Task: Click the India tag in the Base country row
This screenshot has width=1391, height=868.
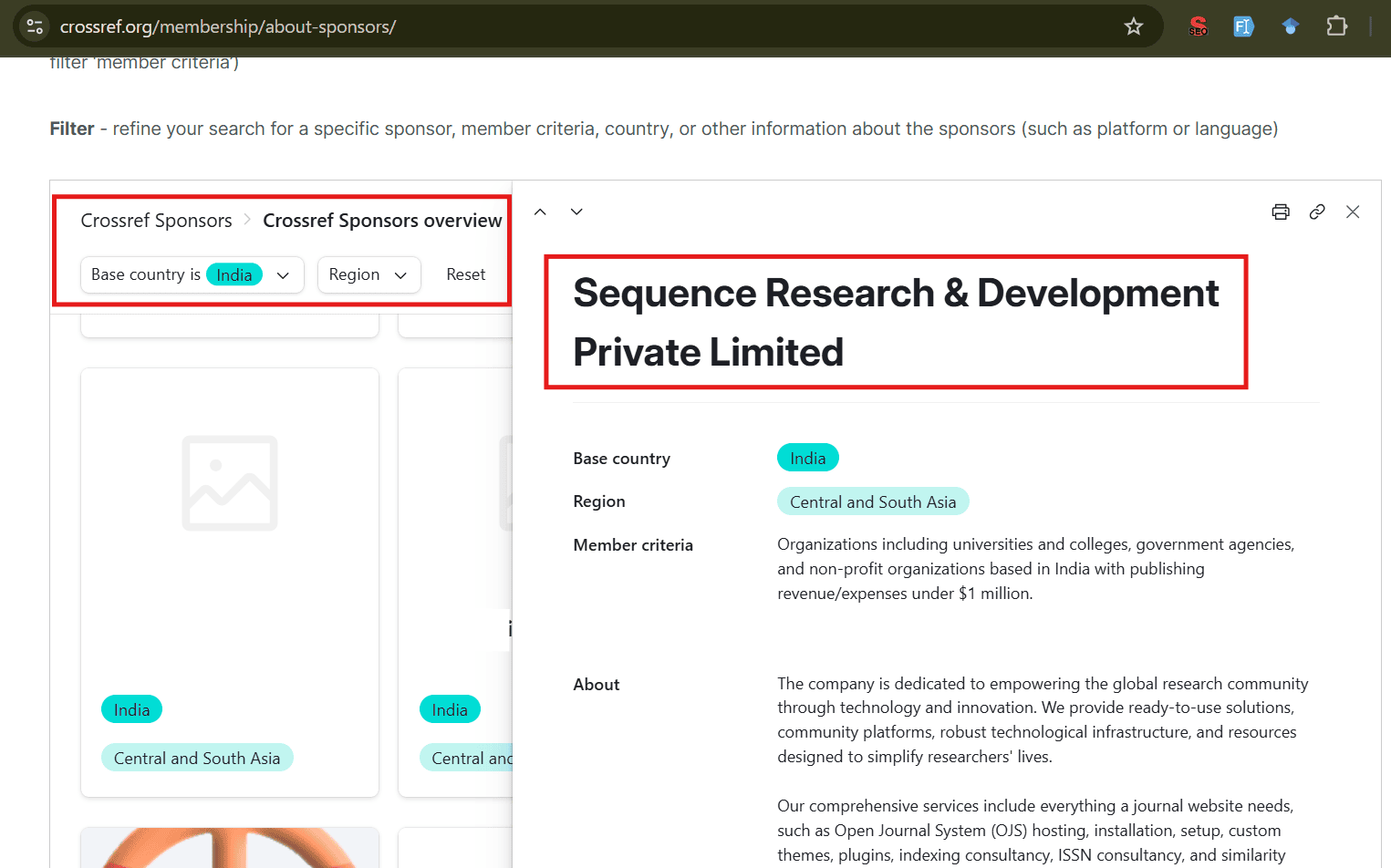Action: coord(807,458)
